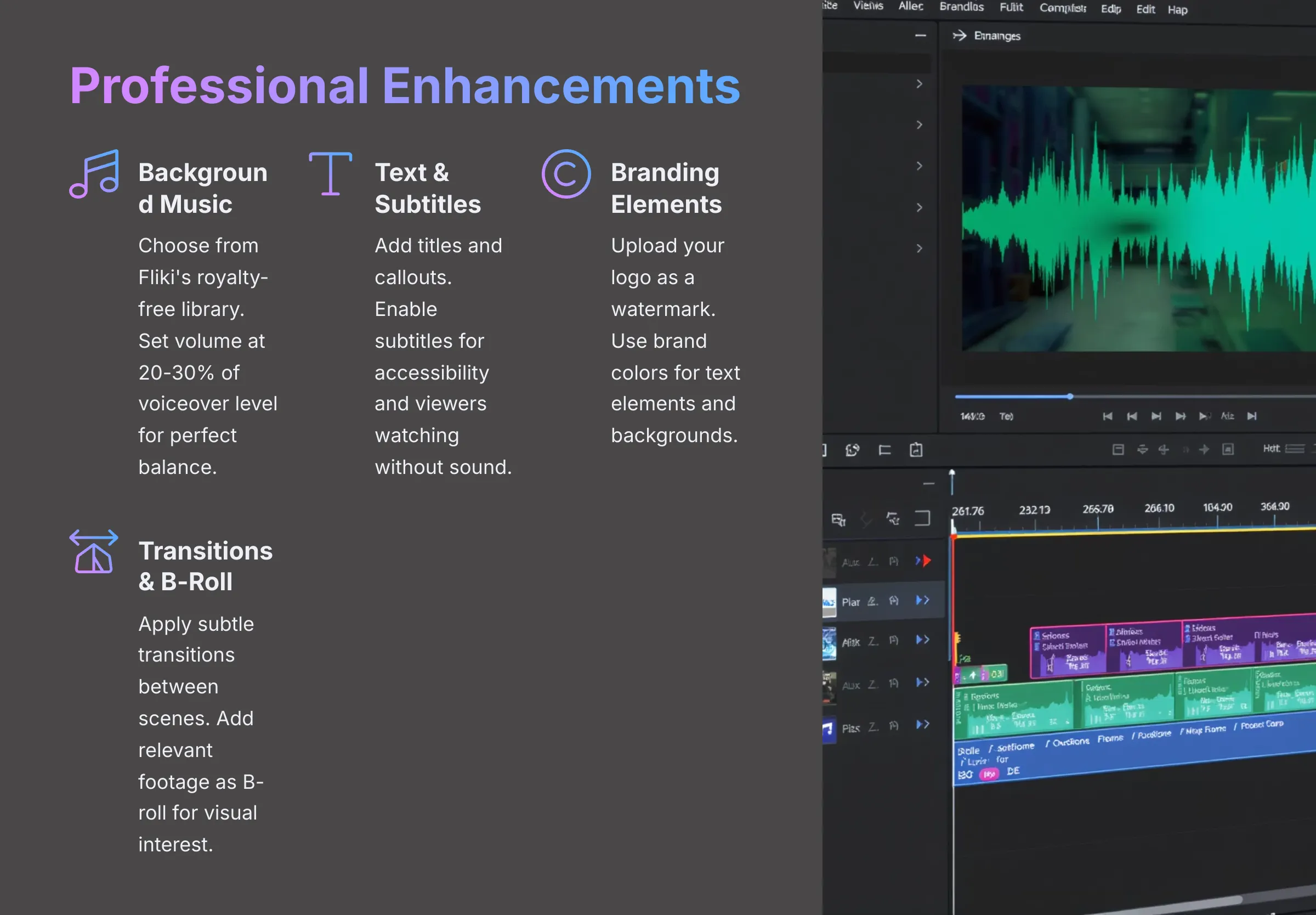This screenshot has width=1316, height=915.
Task: Click the 266.70 mark on the timeline ruler
Action: pos(1098,509)
